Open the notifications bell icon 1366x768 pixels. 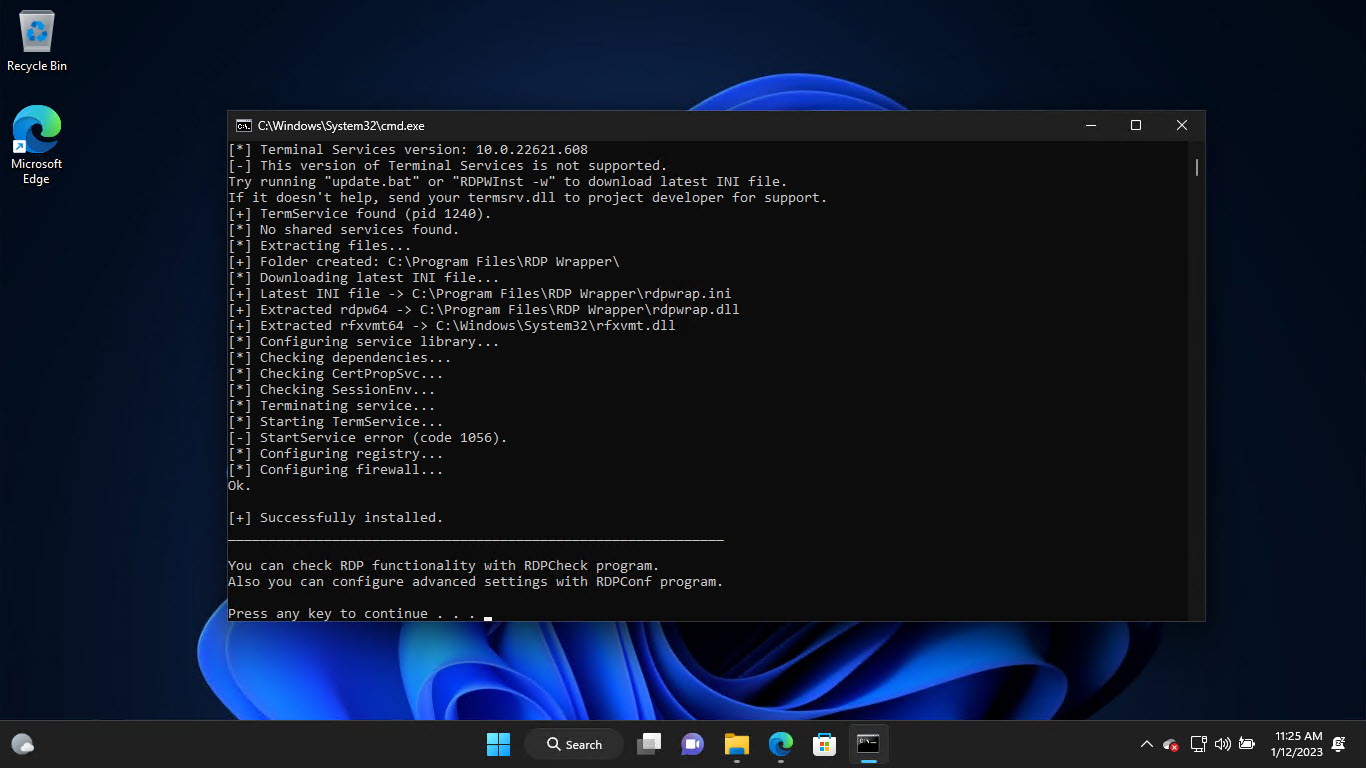coord(1338,744)
